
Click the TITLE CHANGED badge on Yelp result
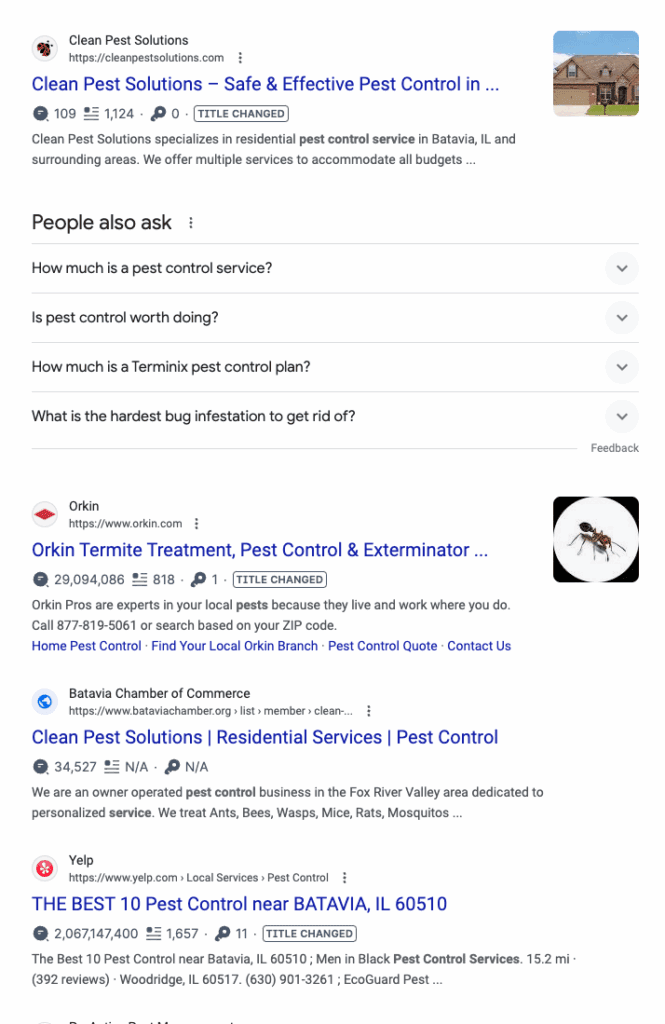coord(310,933)
